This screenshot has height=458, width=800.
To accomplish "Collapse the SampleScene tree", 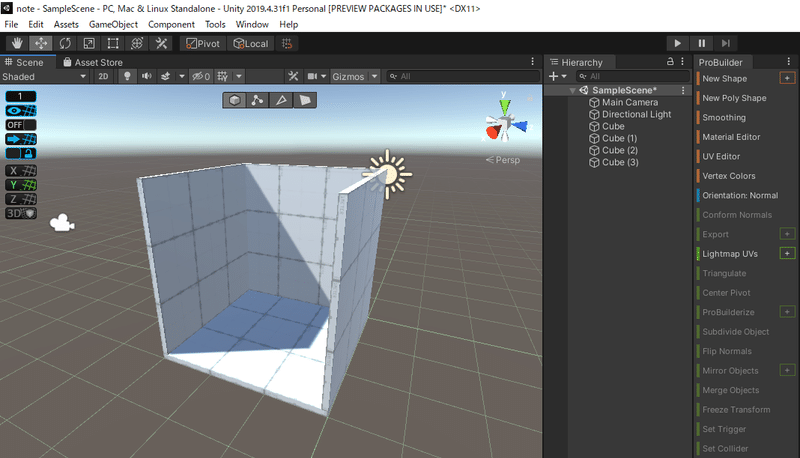I will 572,90.
